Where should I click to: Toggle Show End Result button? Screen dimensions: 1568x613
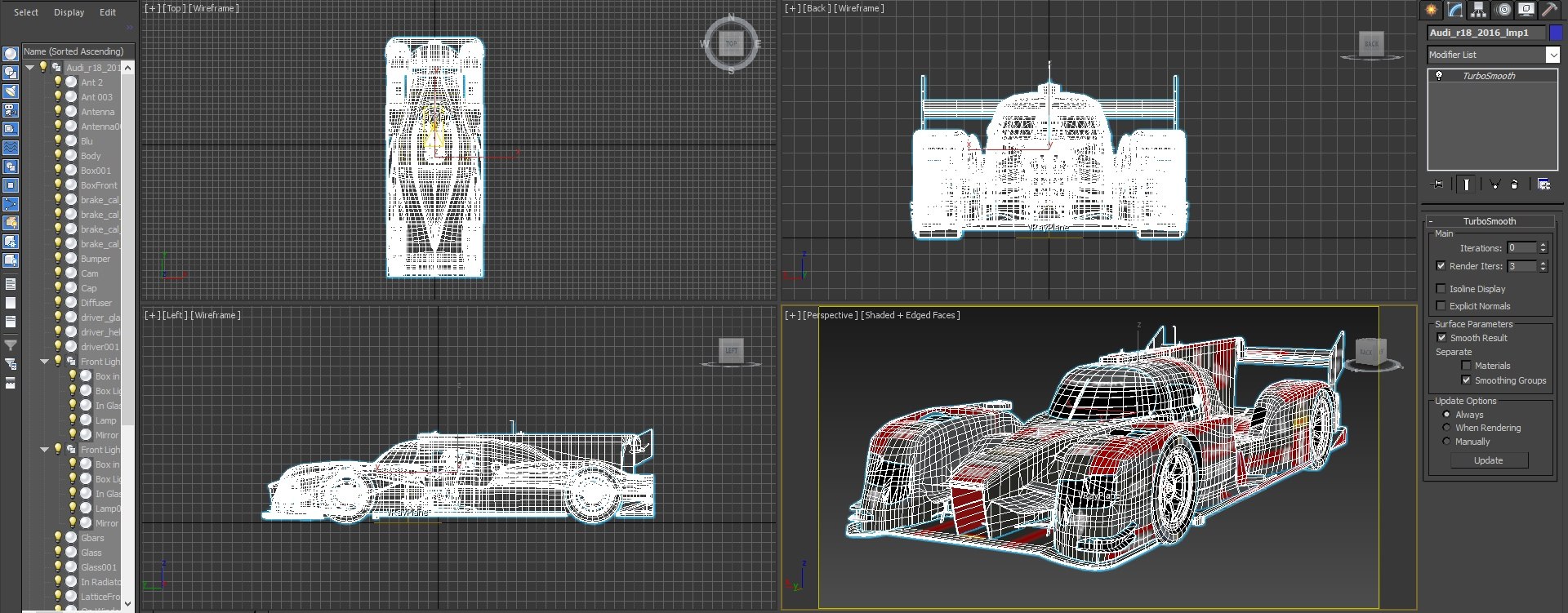coord(1467,184)
